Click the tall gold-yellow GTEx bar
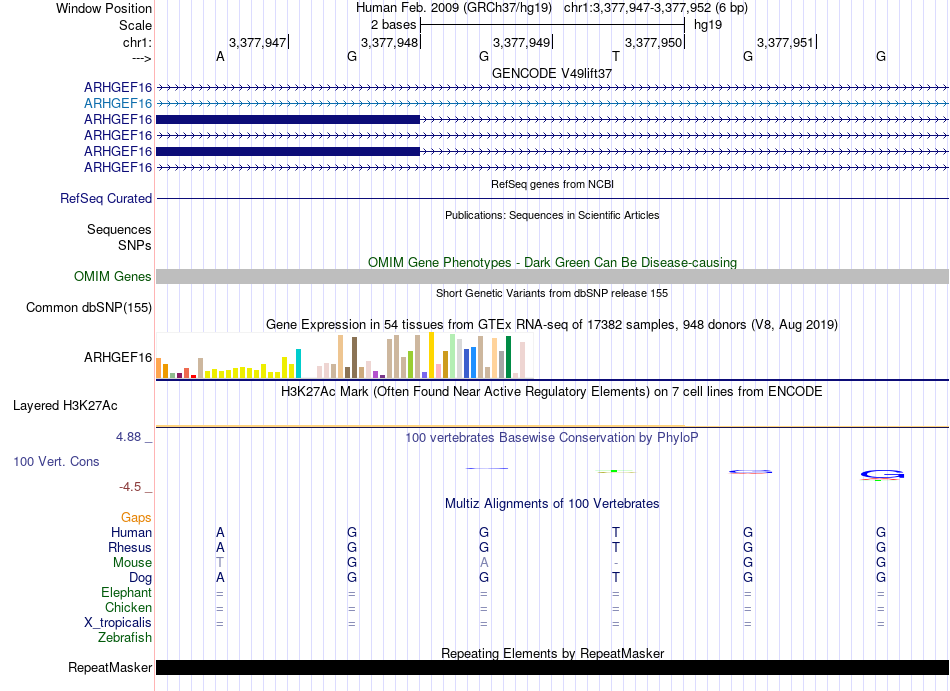The height and width of the screenshot is (691, 950). click(x=431, y=355)
